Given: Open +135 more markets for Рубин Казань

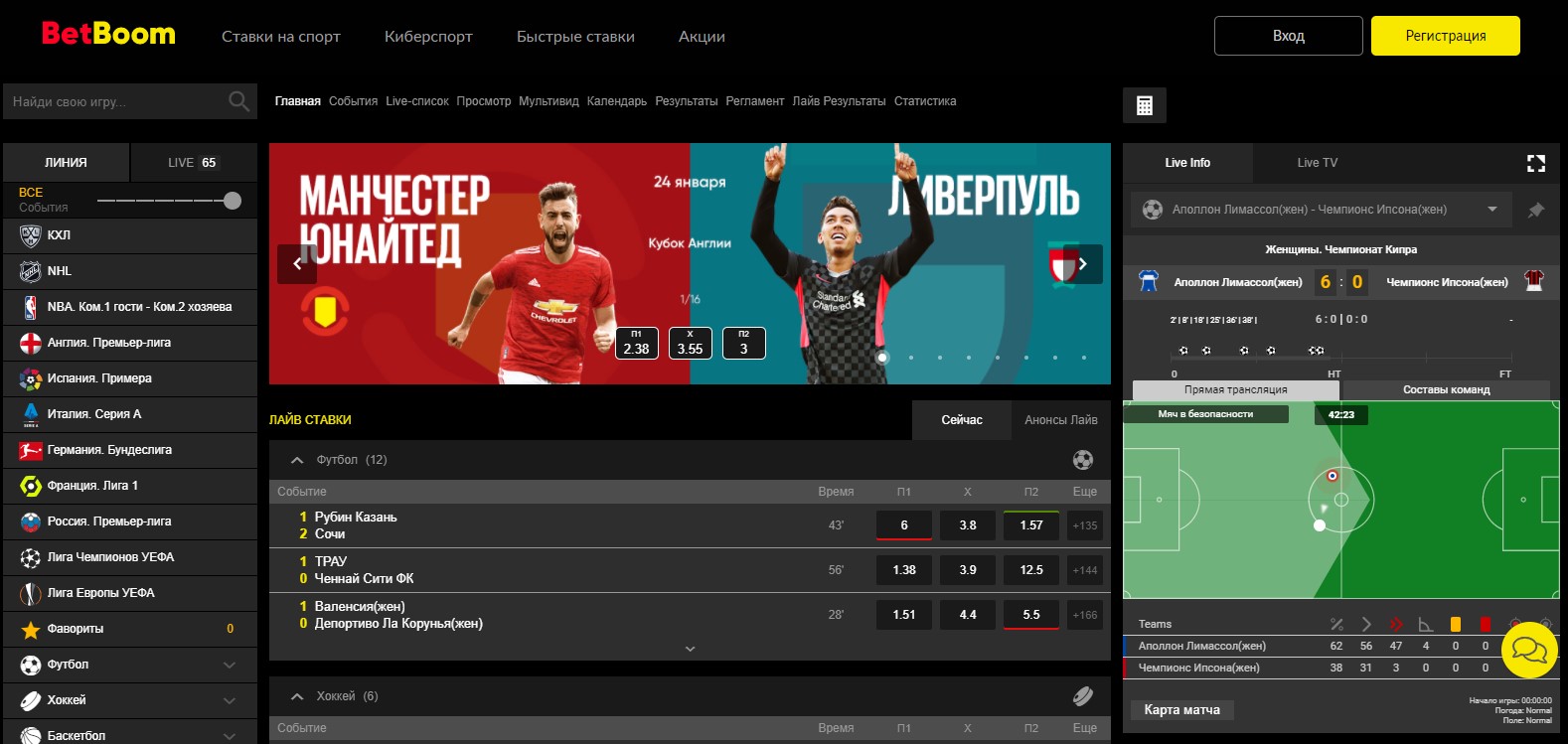Looking at the screenshot, I should pyautogui.click(x=1085, y=525).
